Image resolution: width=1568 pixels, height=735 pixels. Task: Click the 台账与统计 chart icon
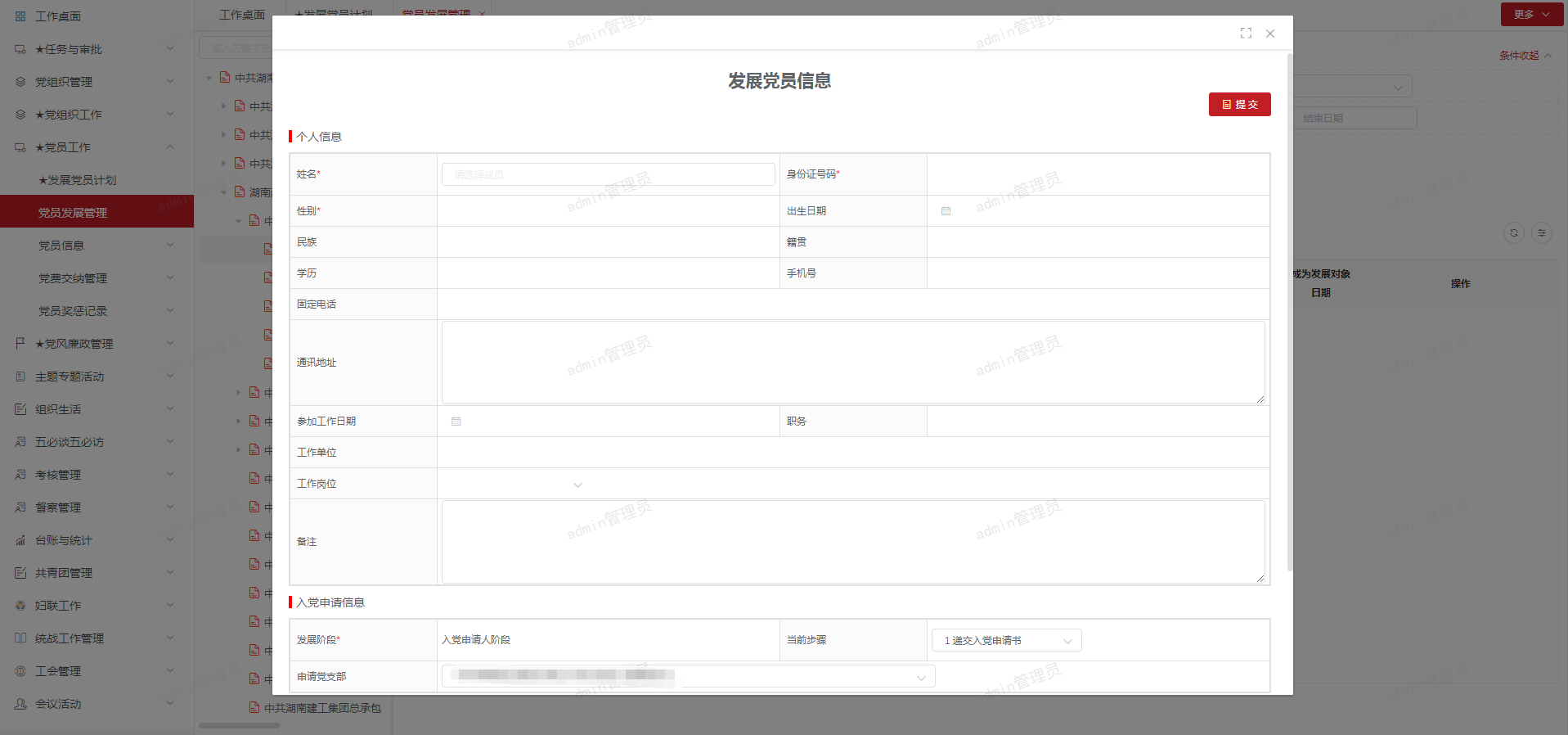coord(20,540)
